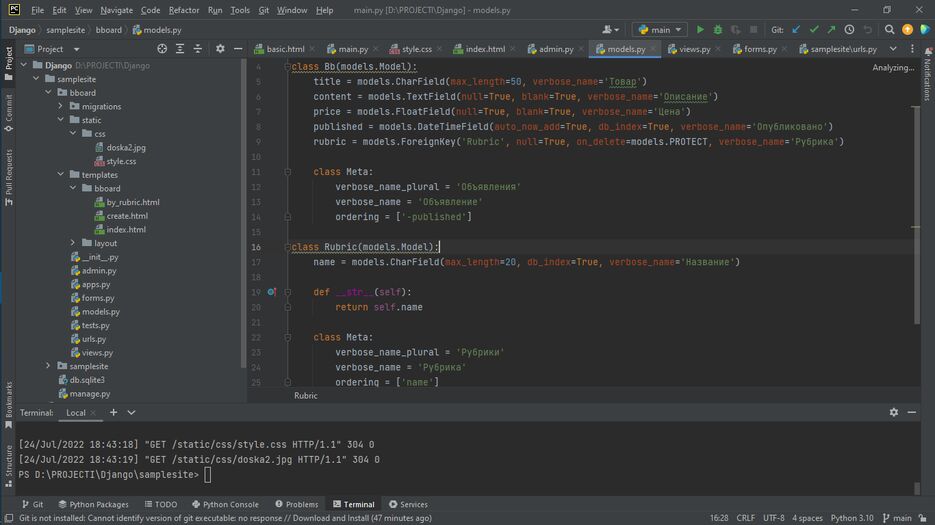
Task: Hide the Project panel with minus icon
Action: [x=238, y=49]
